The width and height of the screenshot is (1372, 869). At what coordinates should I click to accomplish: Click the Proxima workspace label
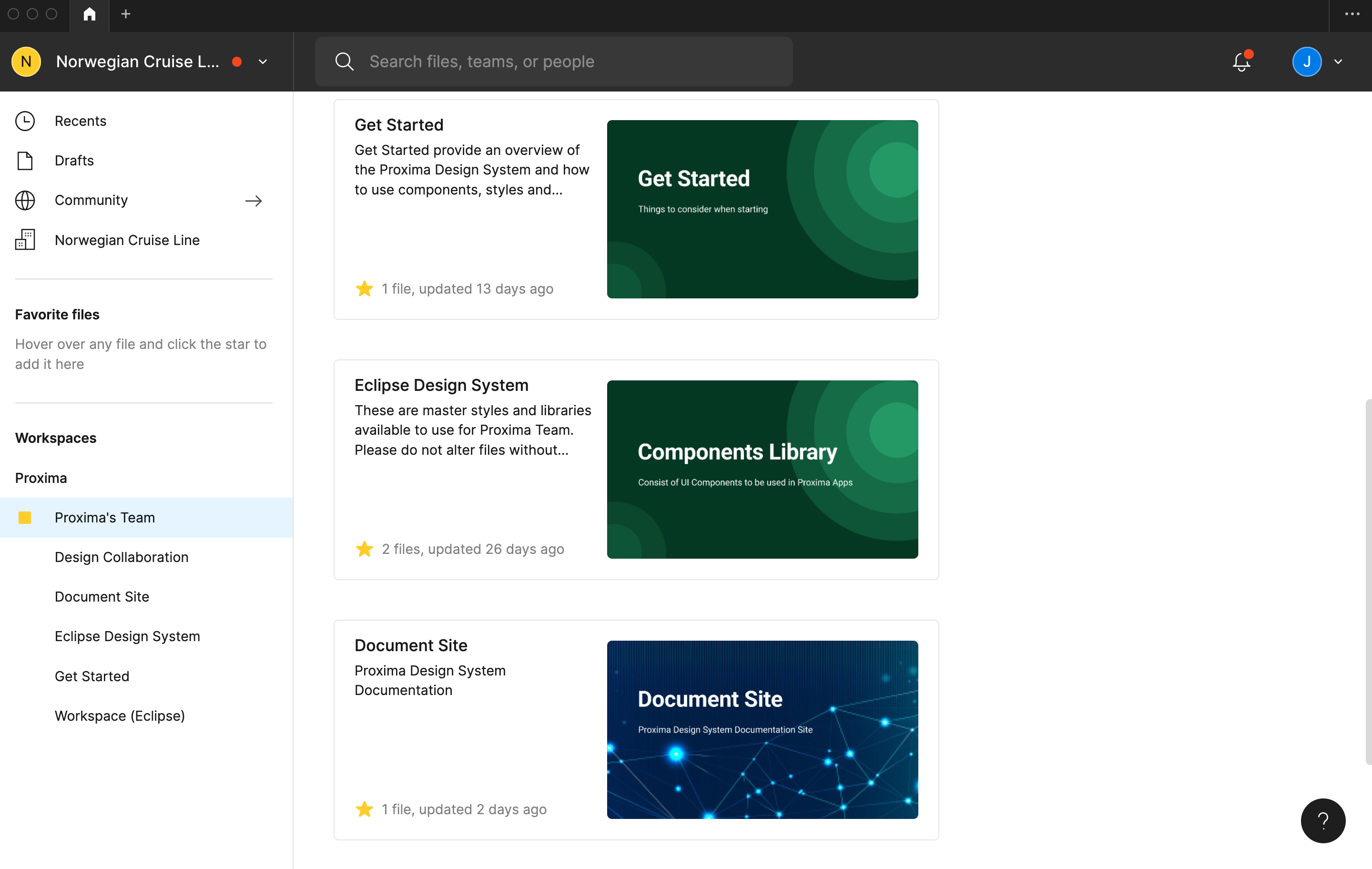click(41, 478)
